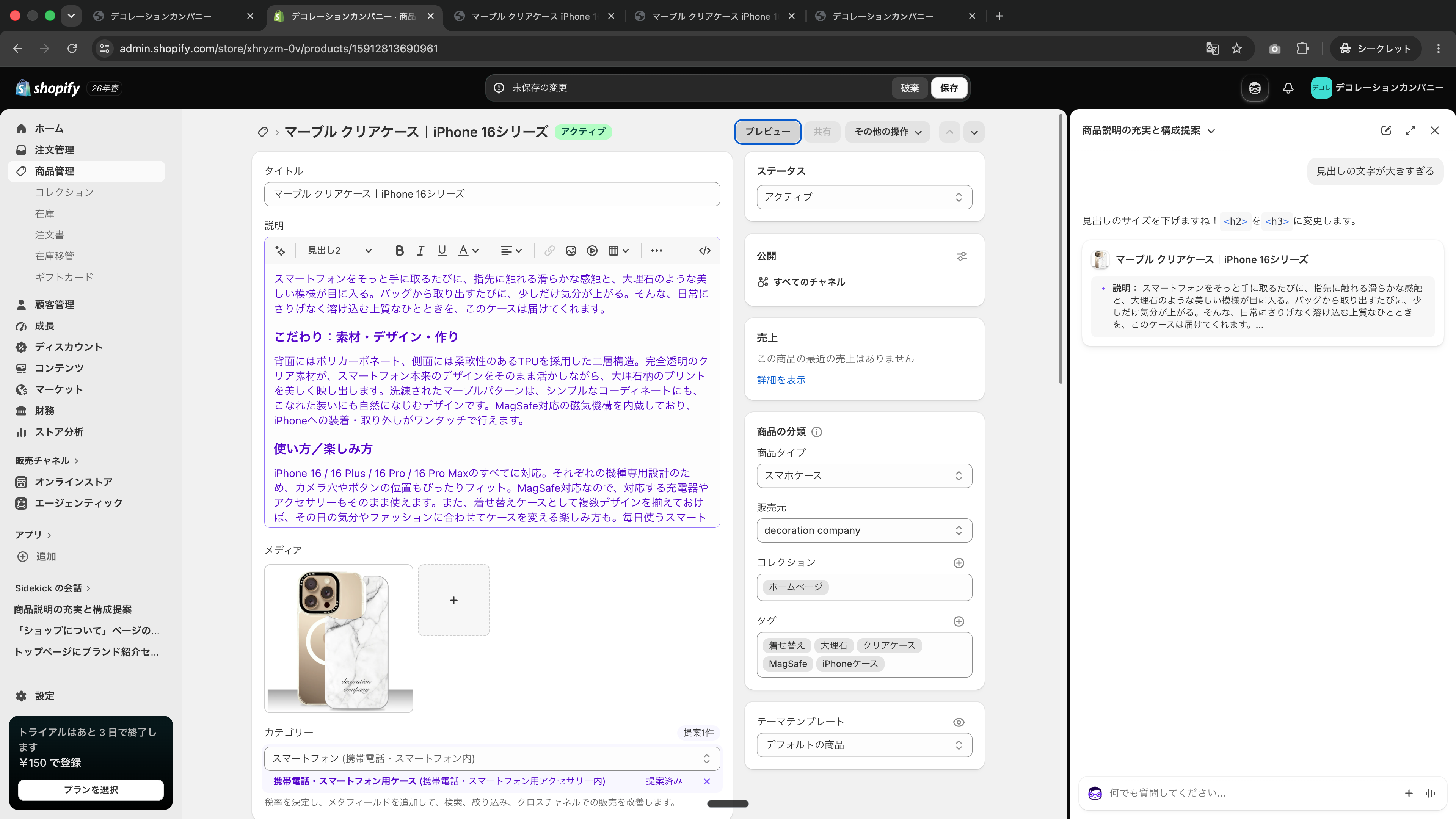Start new Sidekick conversation compose icon
The image size is (1456, 819).
1386,130
